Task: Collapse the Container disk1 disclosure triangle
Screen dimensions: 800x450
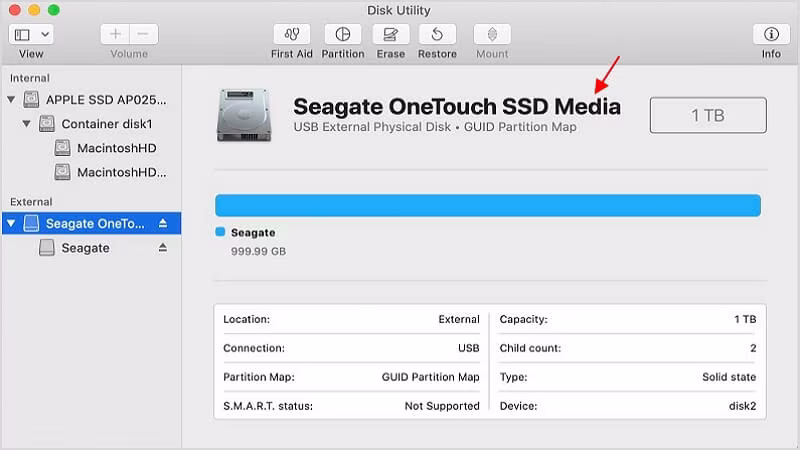Action: [x=26, y=123]
